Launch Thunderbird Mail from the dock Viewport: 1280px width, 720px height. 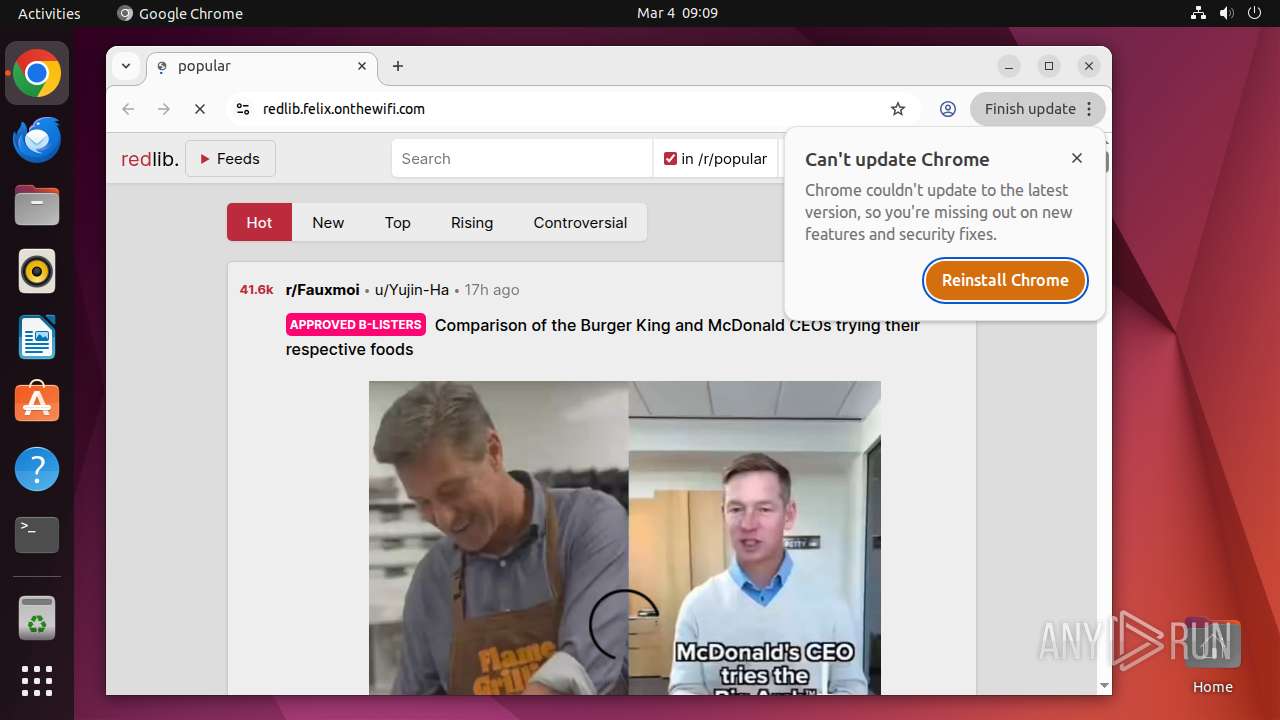(37, 140)
